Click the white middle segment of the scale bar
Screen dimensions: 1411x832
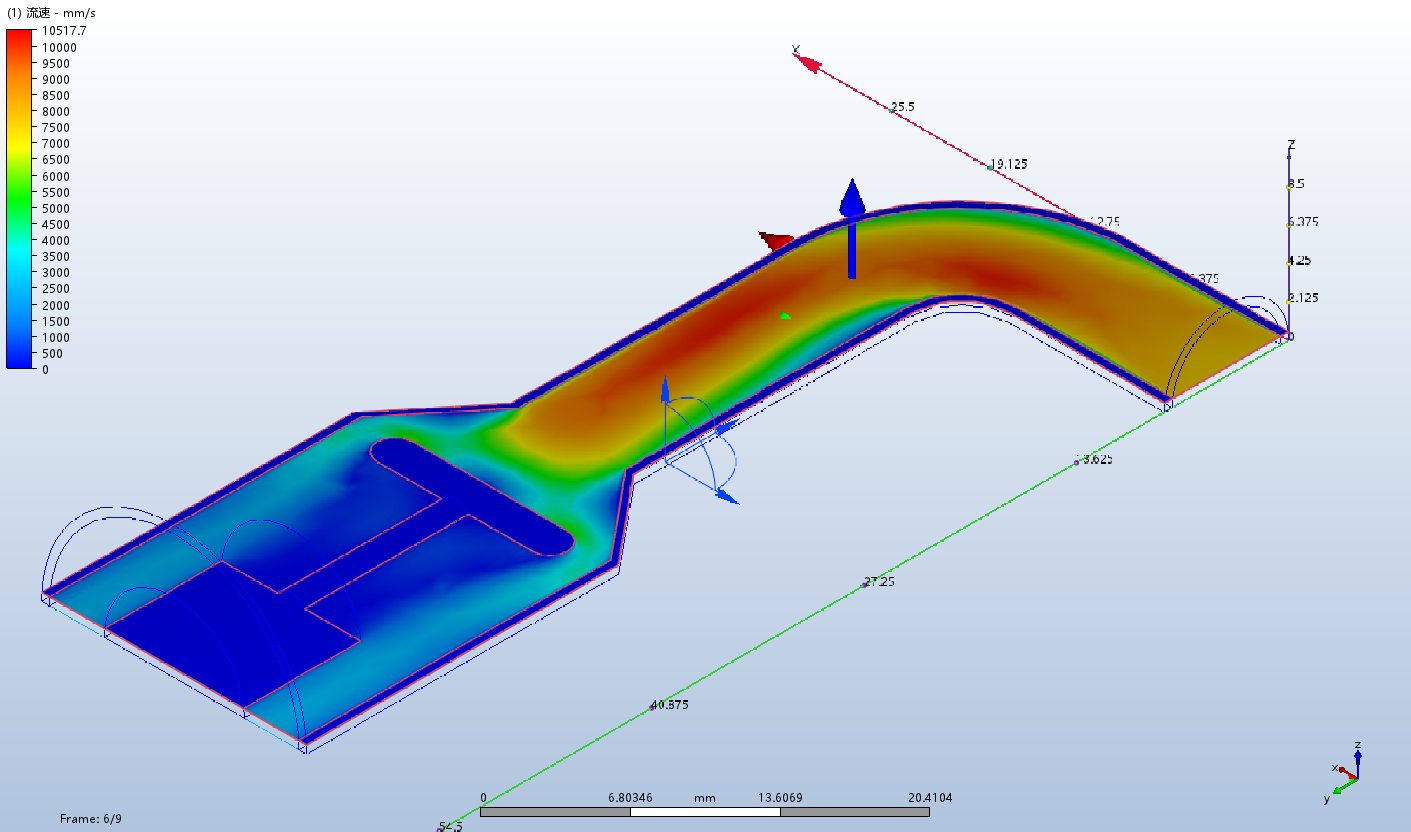(704, 812)
